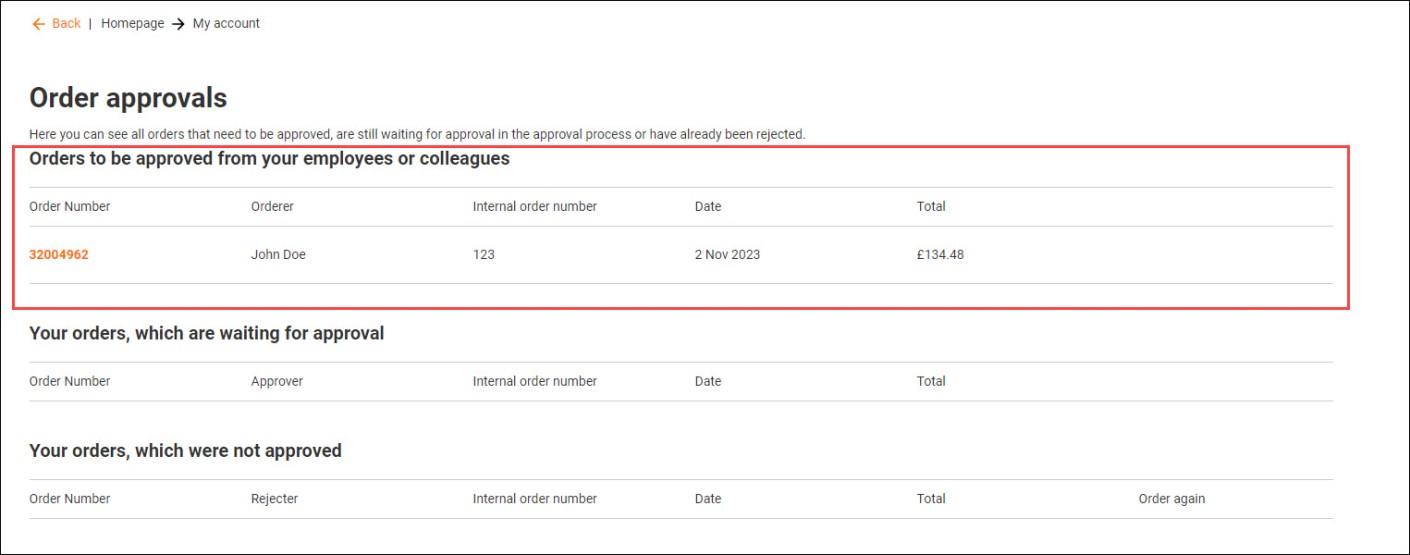The height and width of the screenshot is (555, 1410).
Task: Go to Homepage via breadcrumb
Action: coord(132,24)
